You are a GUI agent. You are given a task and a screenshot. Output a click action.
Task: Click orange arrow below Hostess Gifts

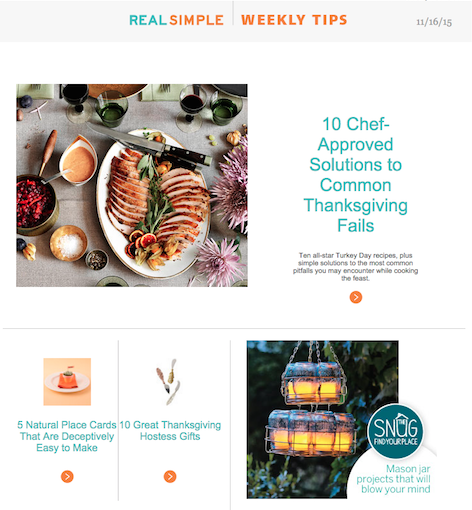[170, 476]
